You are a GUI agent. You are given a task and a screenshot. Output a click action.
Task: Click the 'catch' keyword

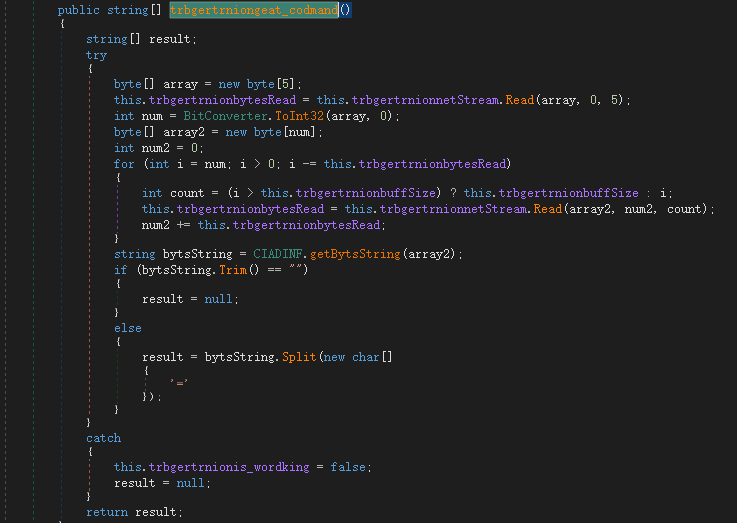point(103,438)
